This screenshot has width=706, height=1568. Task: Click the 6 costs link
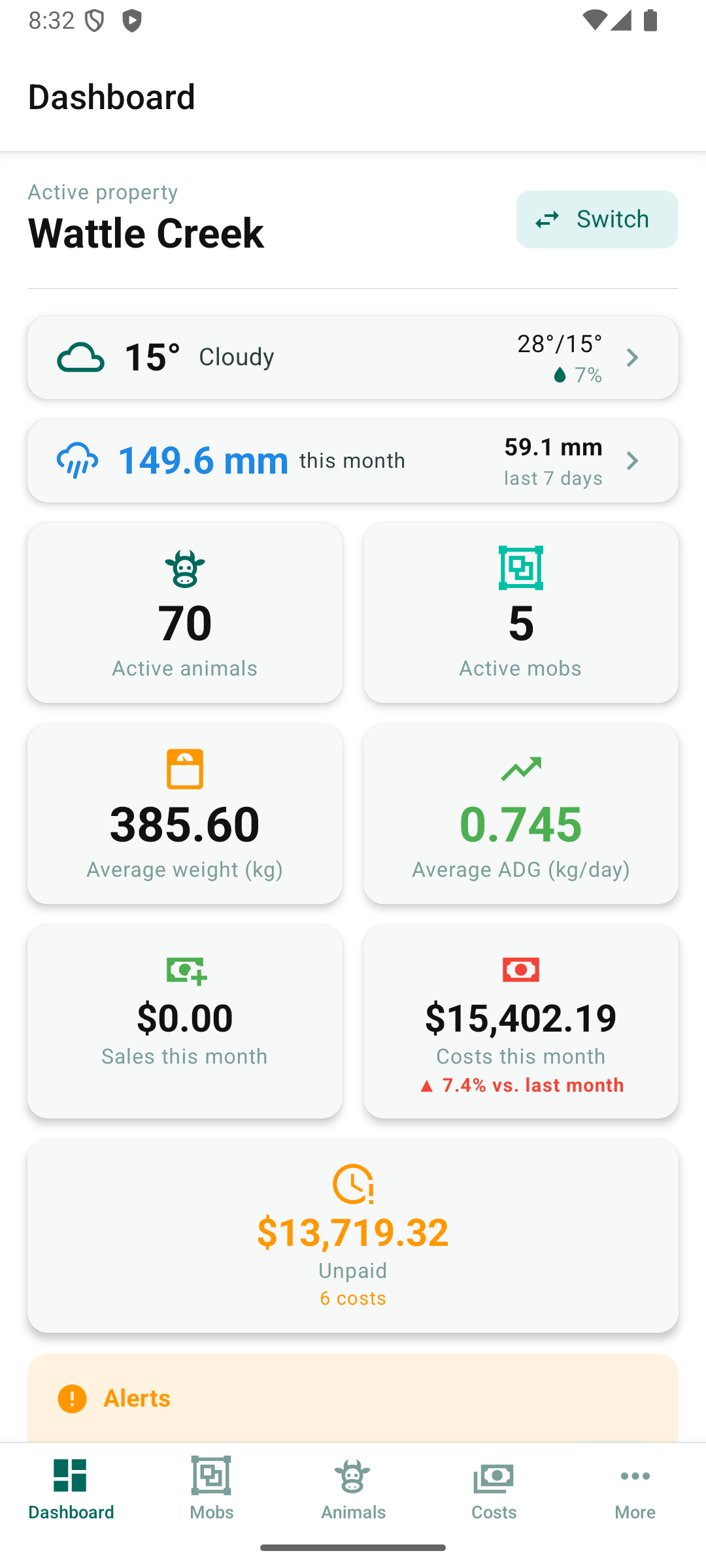pos(353,1298)
